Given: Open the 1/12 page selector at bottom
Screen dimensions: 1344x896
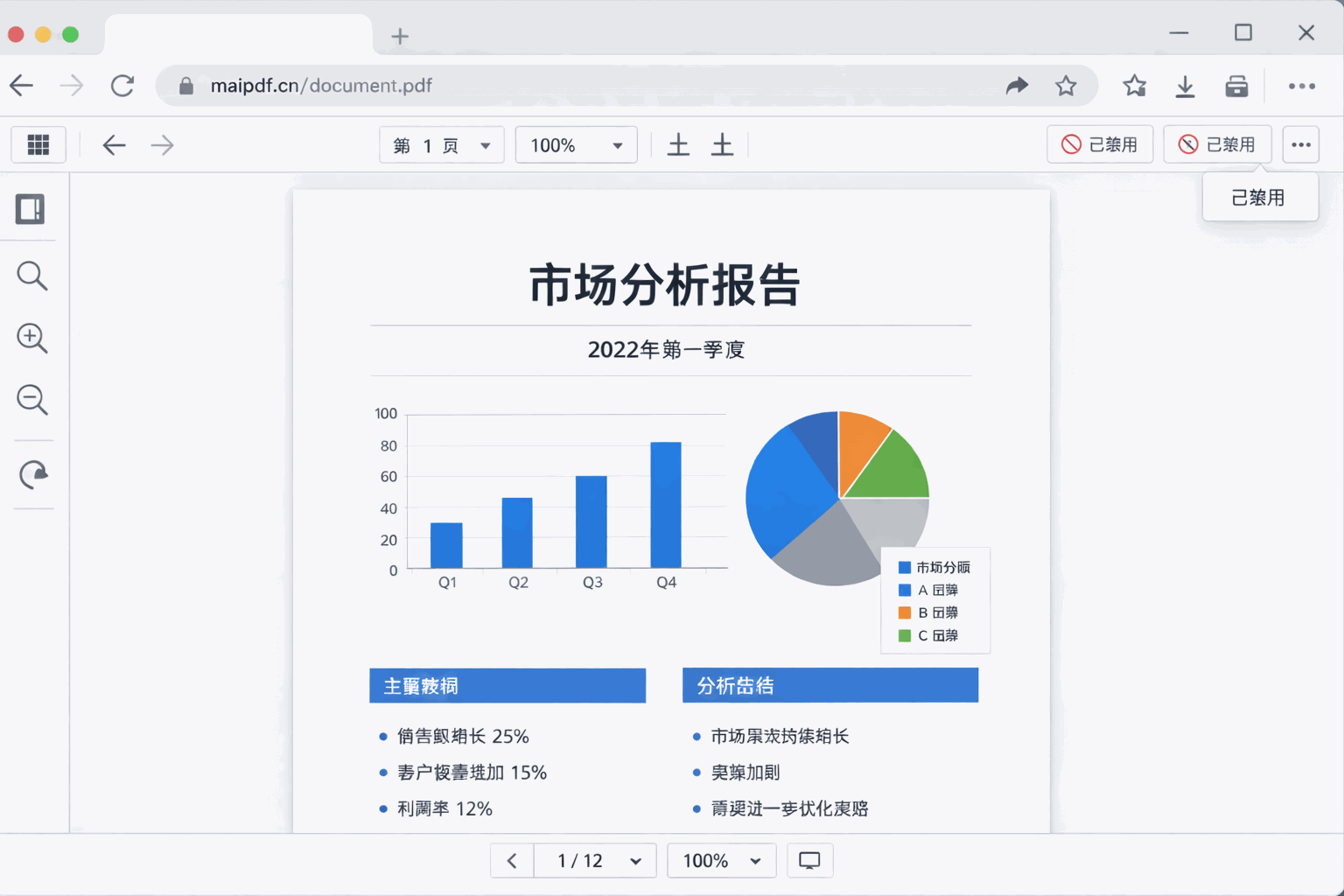Looking at the screenshot, I should click(595, 860).
